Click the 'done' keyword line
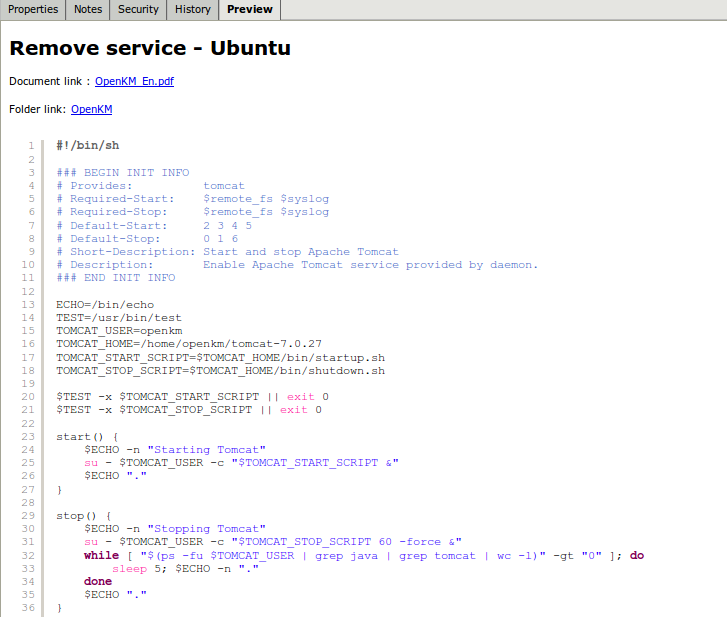 click(x=98, y=581)
